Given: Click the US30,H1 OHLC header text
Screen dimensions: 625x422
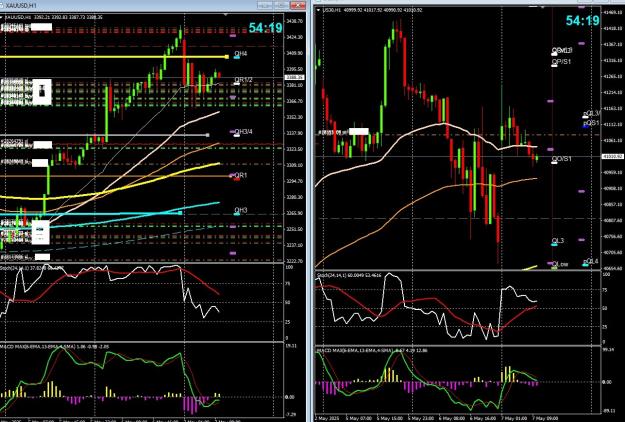Looking at the screenshot, I should (x=373, y=10).
